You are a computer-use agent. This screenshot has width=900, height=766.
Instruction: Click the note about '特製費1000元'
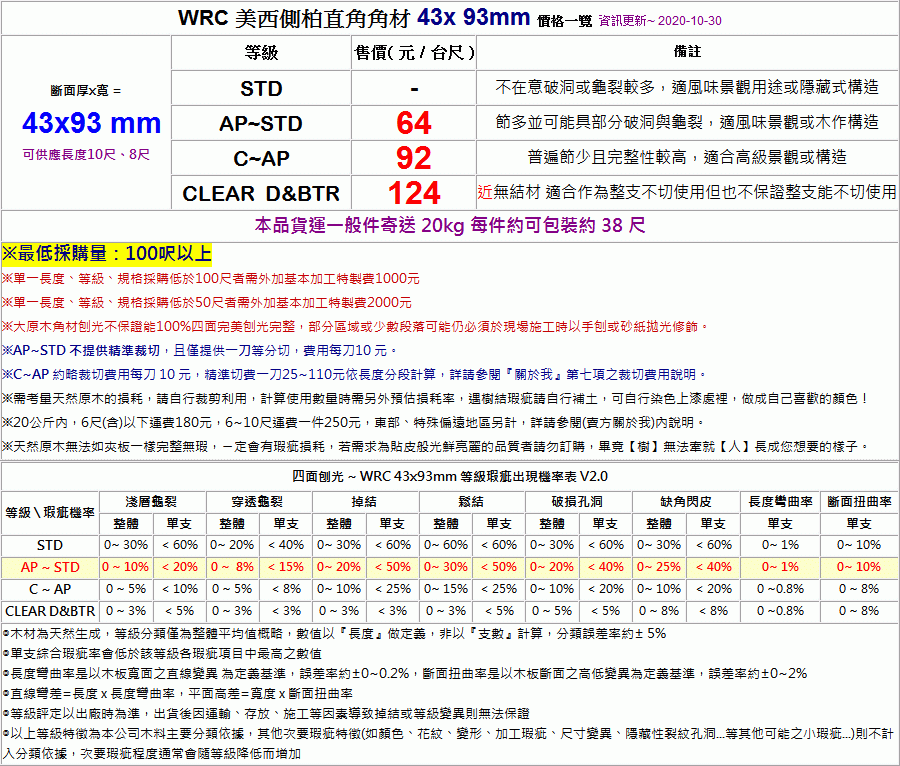pos(210,279)
